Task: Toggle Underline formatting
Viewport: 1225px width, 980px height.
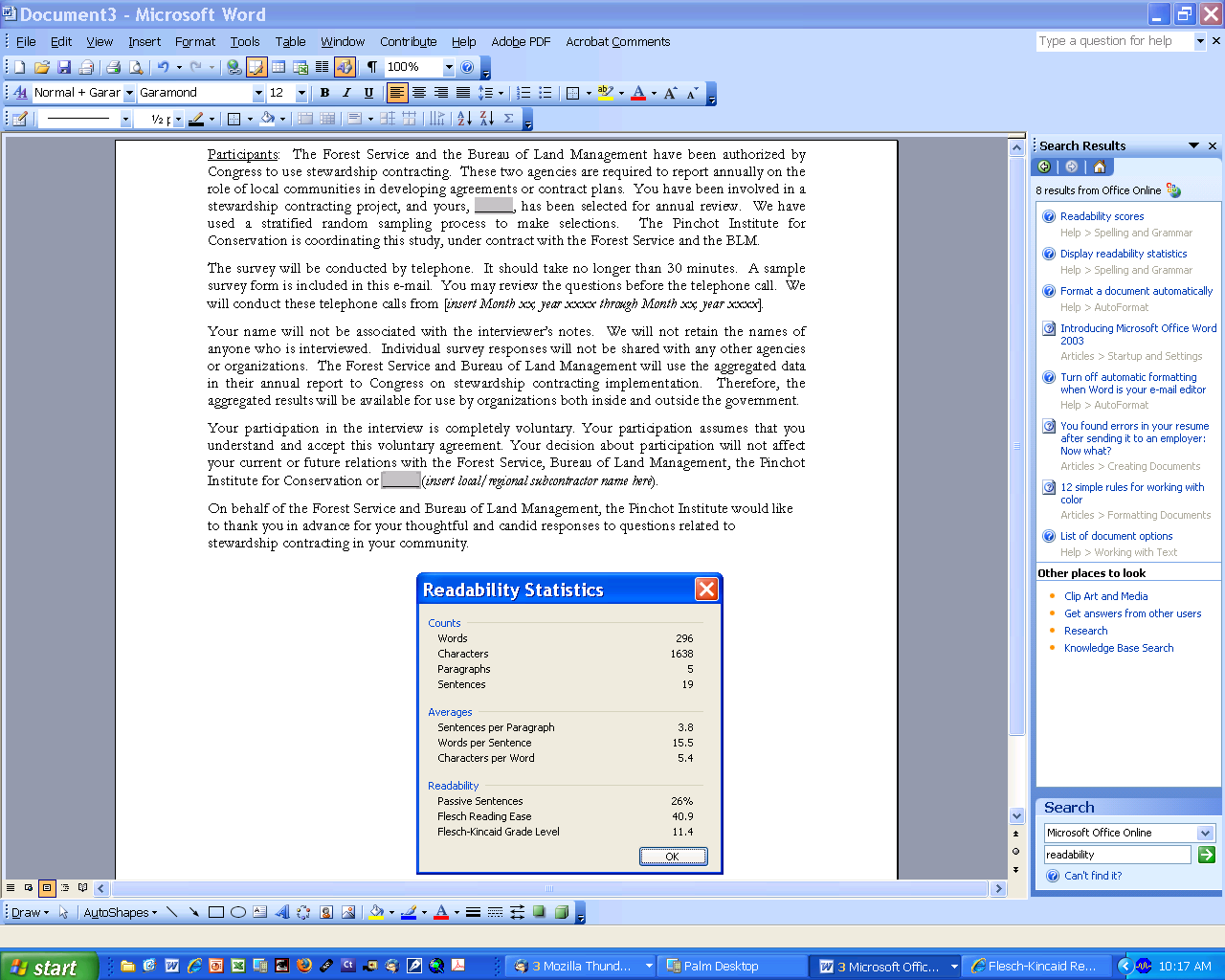Action: tap(368, 93)
